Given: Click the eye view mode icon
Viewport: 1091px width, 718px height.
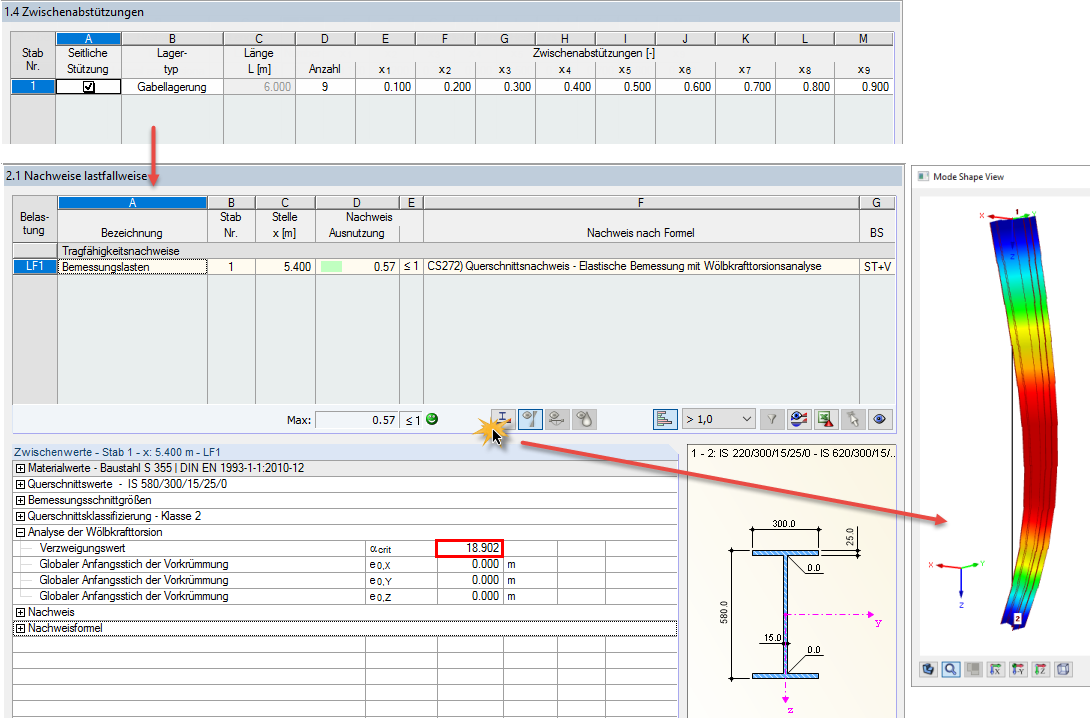Looking at the screenshot, I should point(880,420).
